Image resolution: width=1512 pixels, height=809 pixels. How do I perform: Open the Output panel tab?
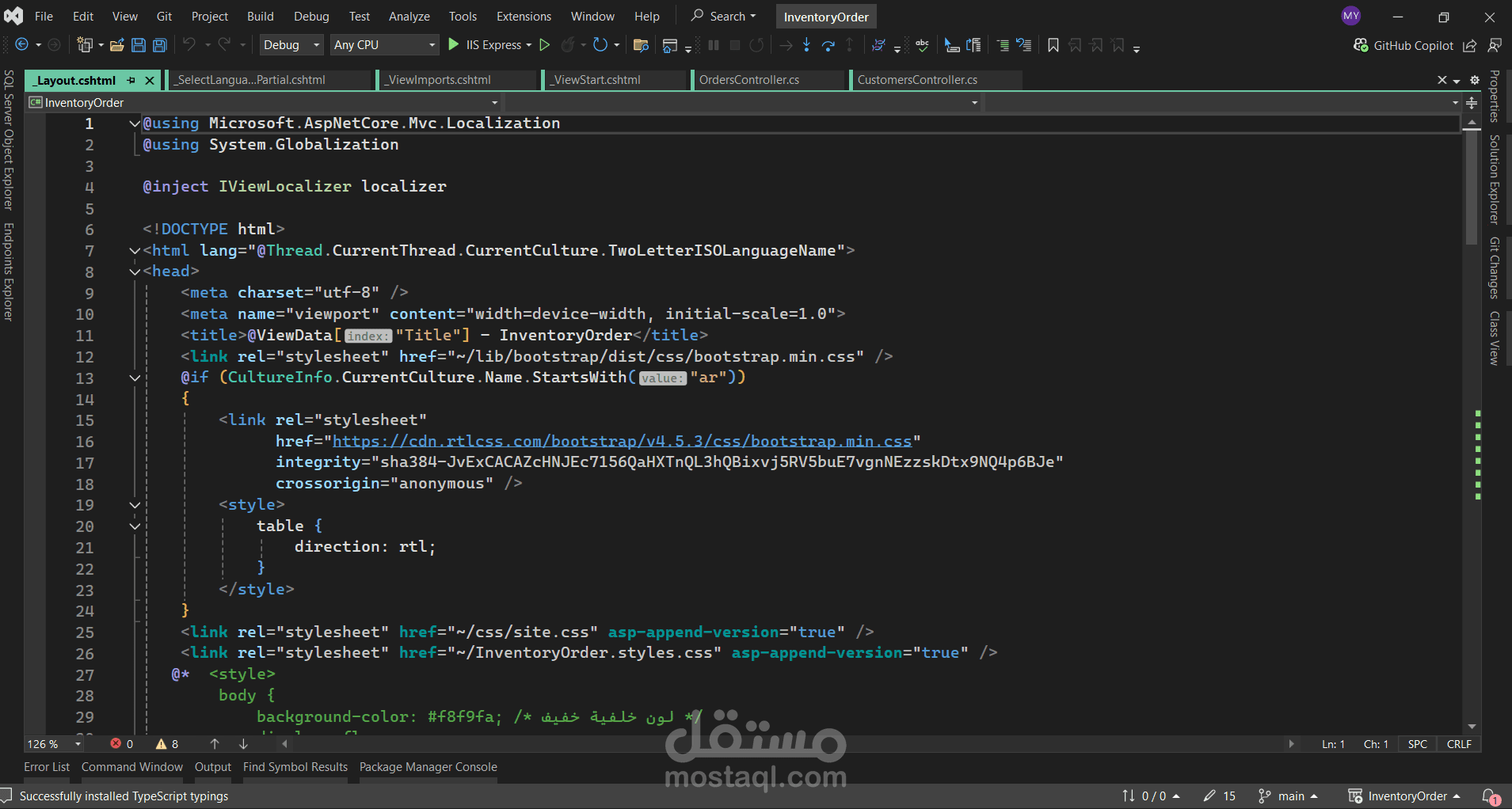point(213,767)
